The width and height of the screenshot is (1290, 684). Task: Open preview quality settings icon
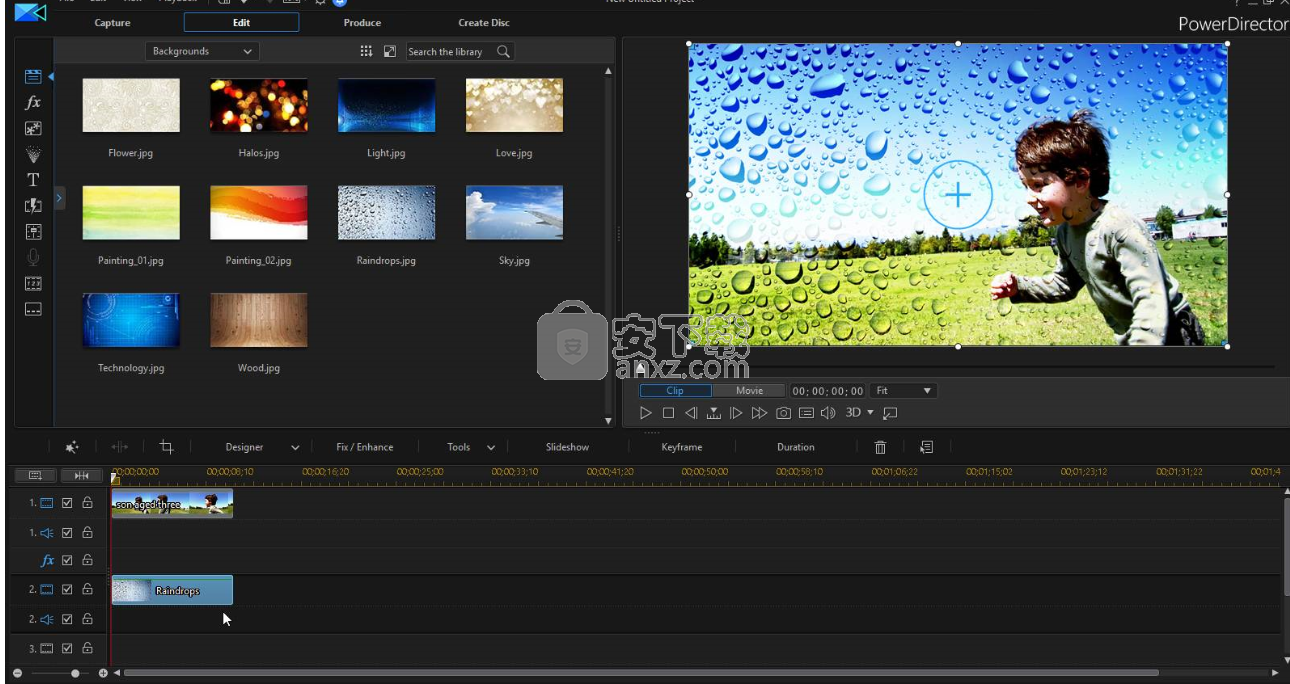coord(806,413)
